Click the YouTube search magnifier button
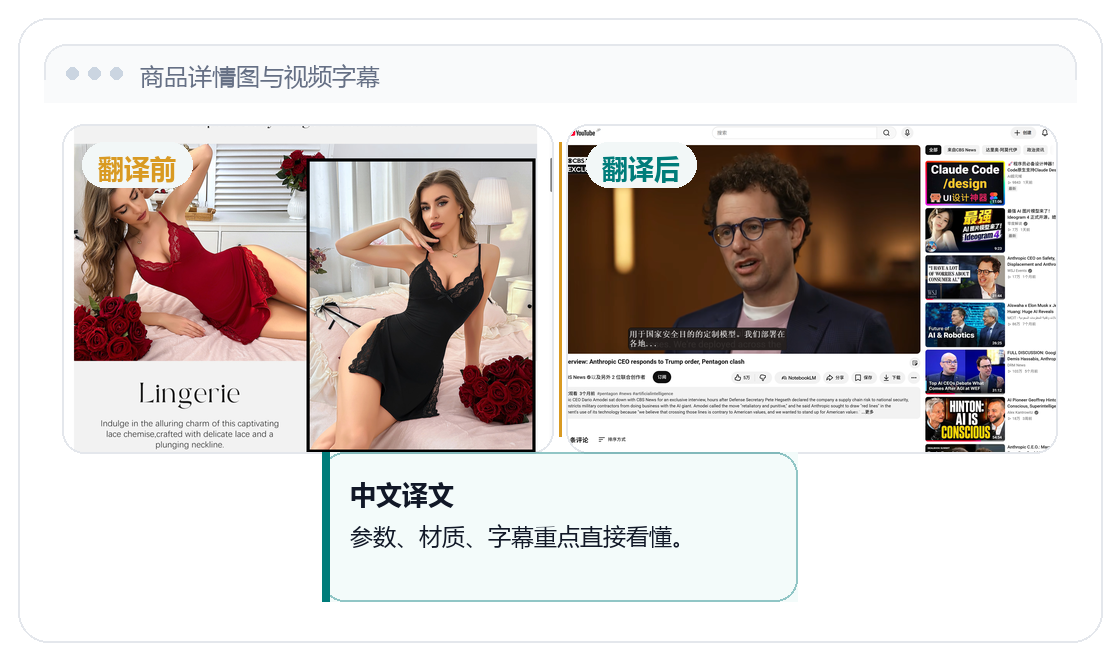The height and width of the screenshot is (660, 1120). [x=886, y=133]
